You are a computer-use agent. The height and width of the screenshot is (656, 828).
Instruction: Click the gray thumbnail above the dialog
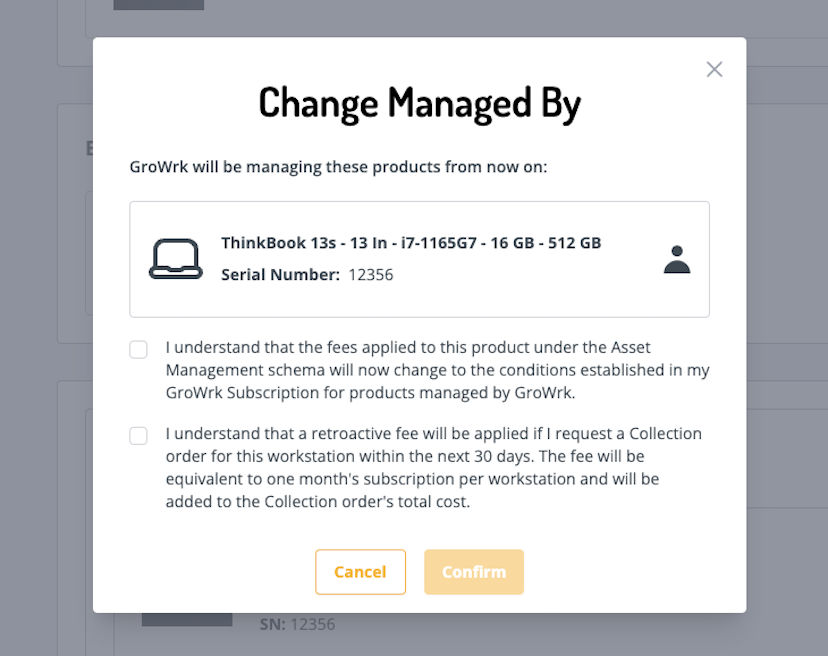coord(158,5)
